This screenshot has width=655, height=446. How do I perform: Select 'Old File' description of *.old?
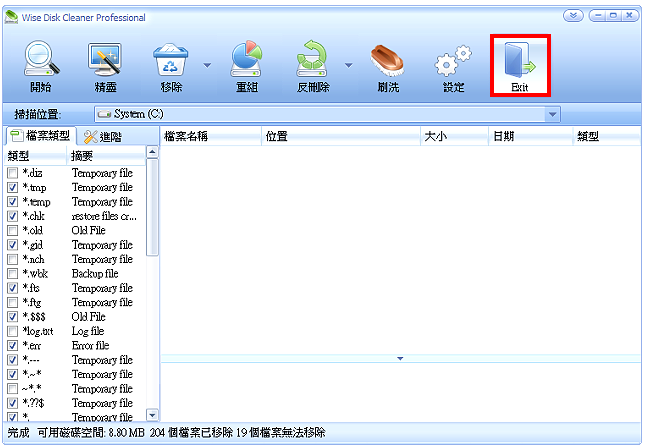(89, 230)
